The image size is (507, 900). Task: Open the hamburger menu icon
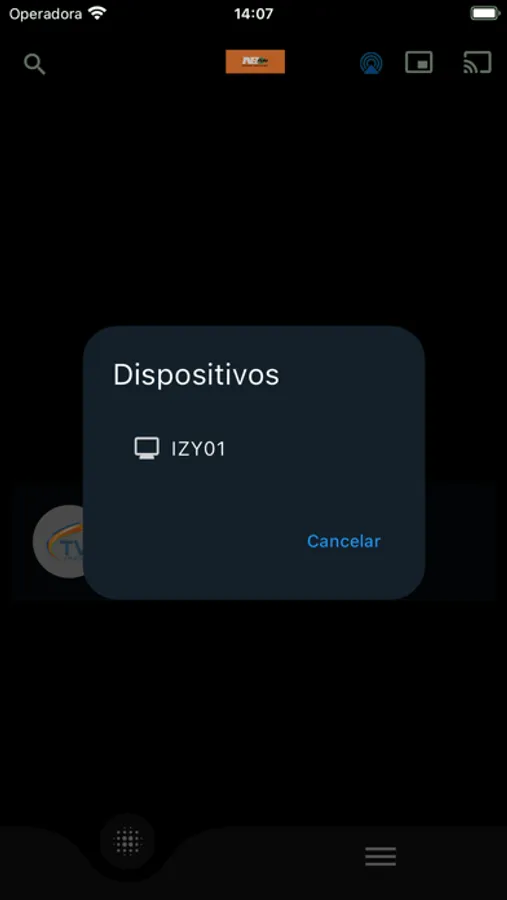coord(381,856)
